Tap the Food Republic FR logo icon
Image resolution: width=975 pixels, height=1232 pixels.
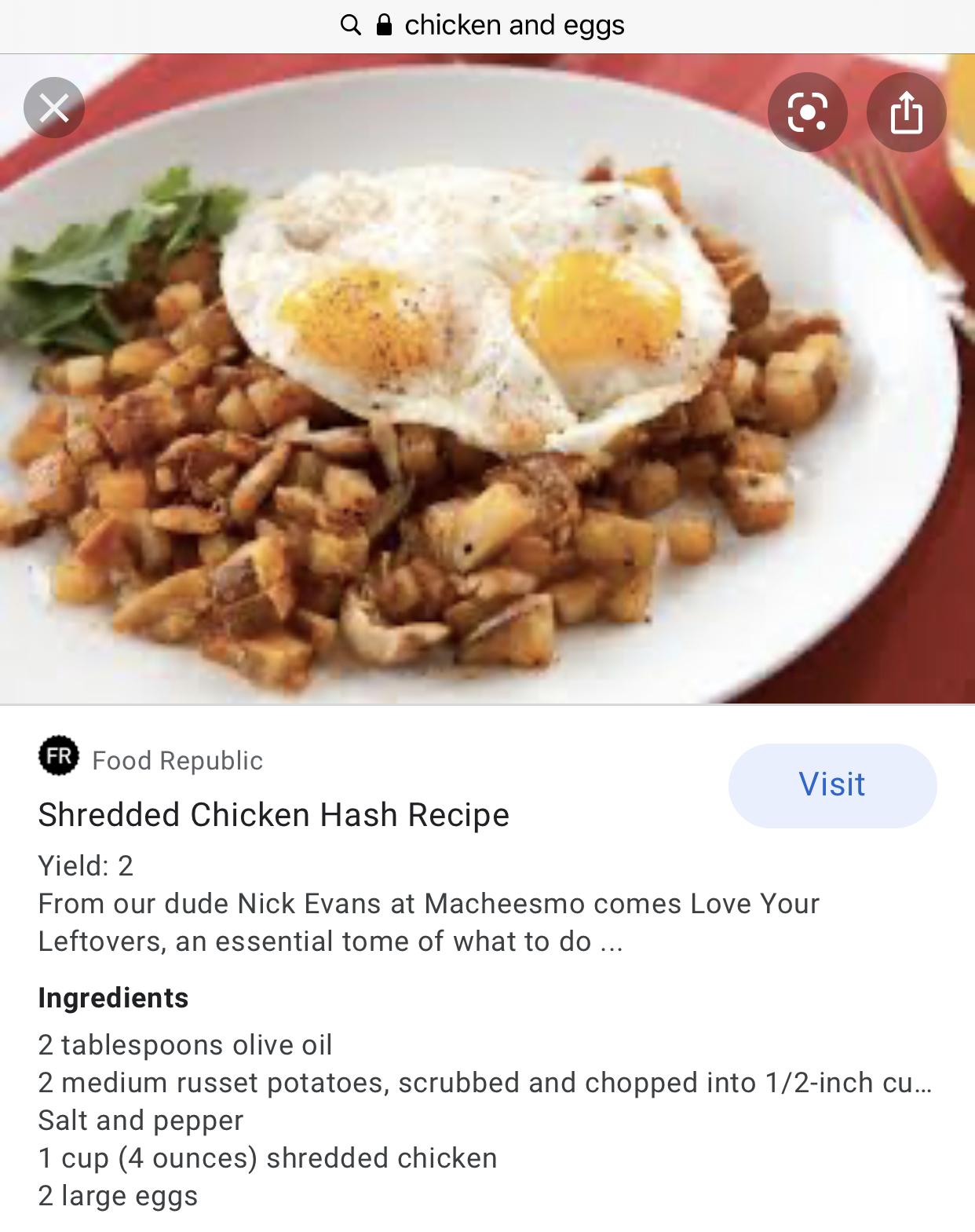point(59,755)
